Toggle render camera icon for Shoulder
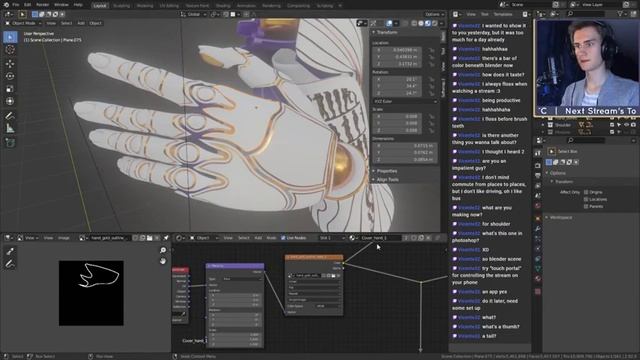The width and height of the screenshot is (640, 360). coord(633,125)
